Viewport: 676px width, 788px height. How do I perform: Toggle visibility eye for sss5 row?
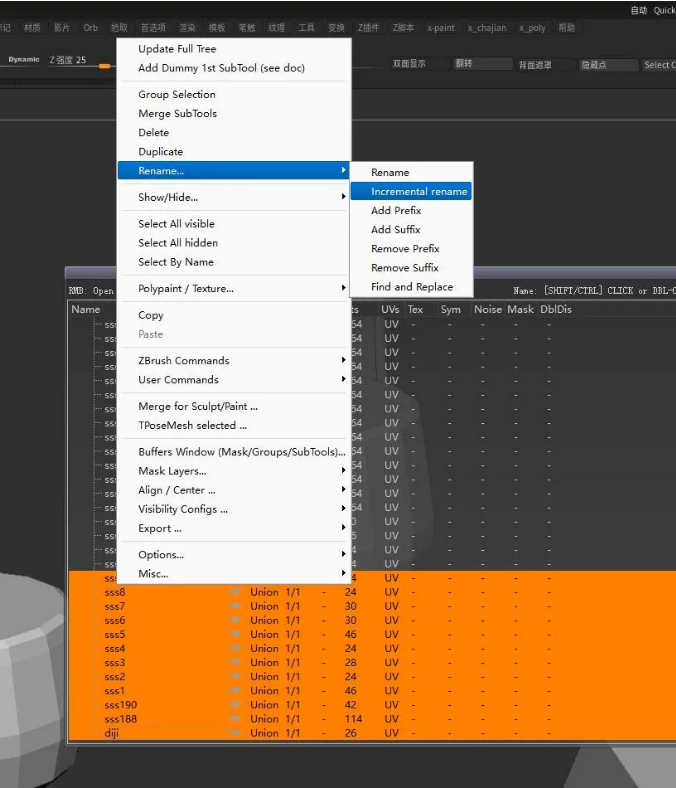tap(234, 634)
